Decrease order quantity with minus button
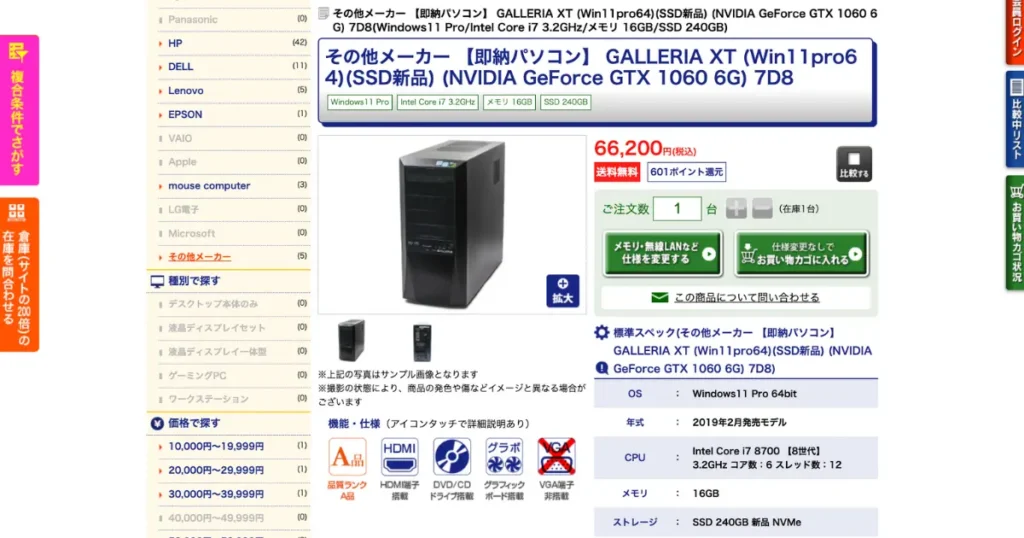This screenshot has width=1024, height=538. click(762, 209)
